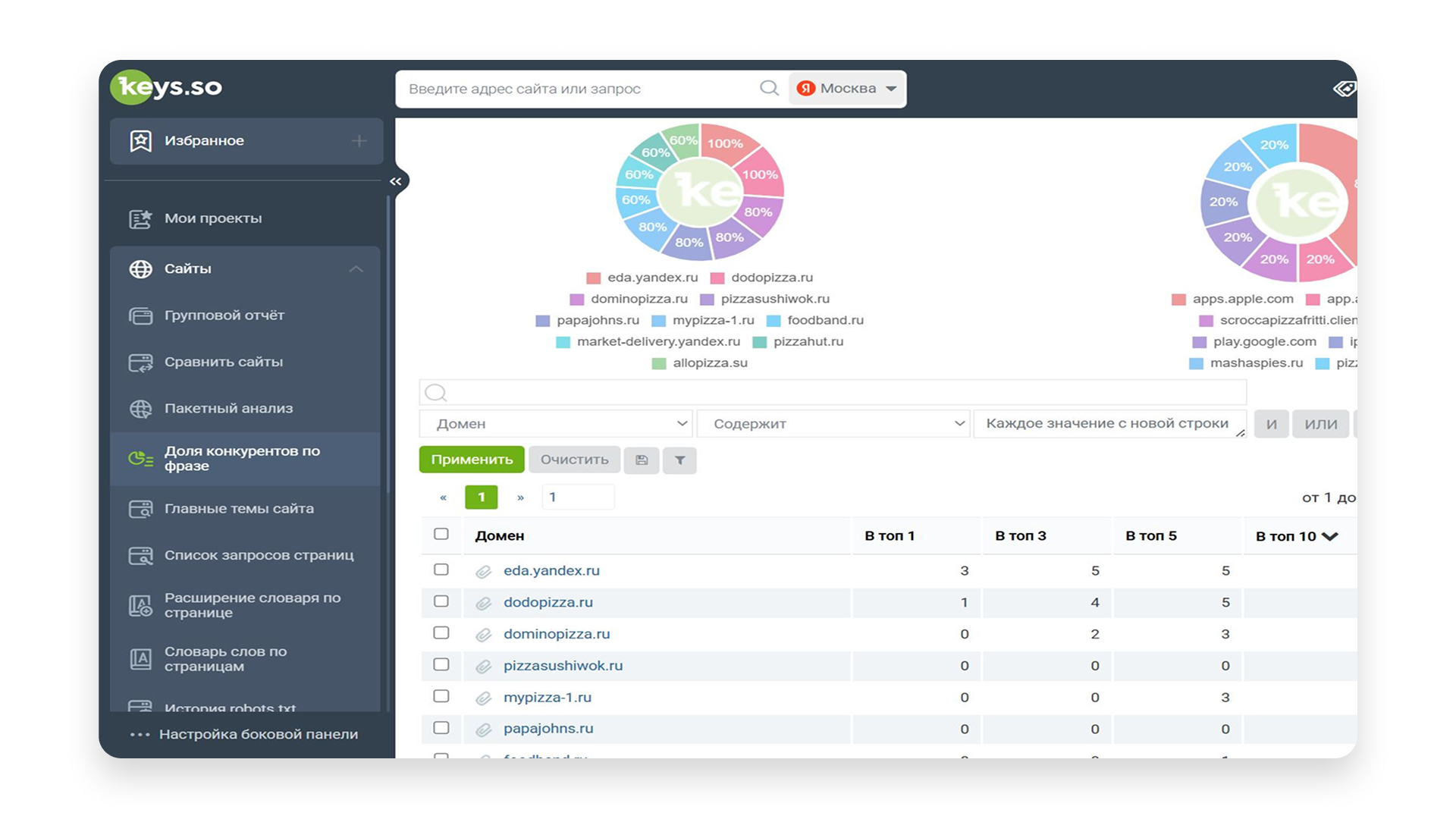The width and height of the screenshot is (1456, 819).
Task: Collapse the Сайты section chevron
Action: tap(356, 269)
